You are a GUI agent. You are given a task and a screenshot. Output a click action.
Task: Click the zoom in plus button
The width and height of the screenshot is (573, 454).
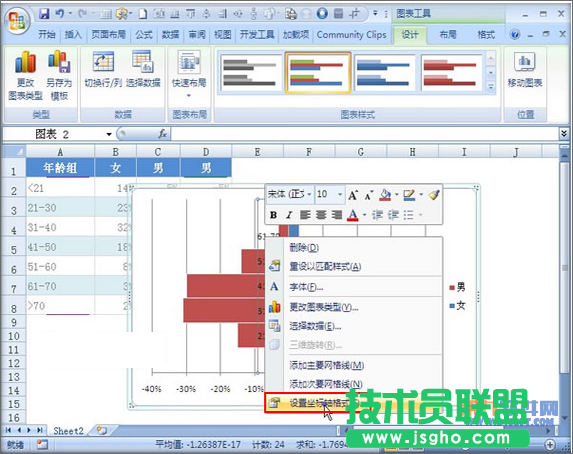tap(550, 444)
